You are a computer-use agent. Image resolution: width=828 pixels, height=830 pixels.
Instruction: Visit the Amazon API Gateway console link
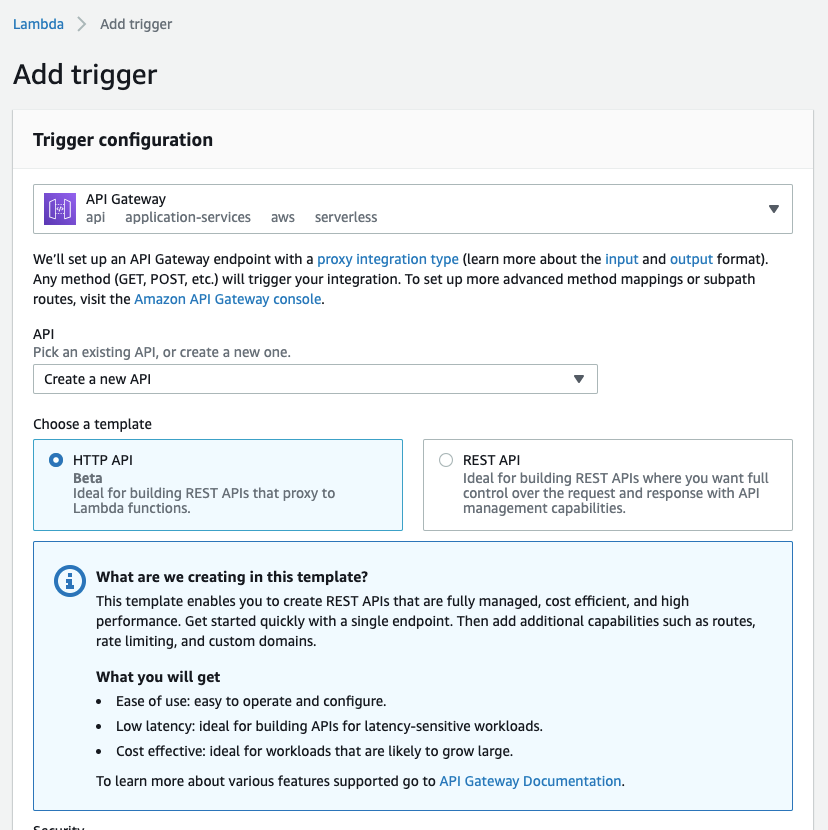coord(228,299)
